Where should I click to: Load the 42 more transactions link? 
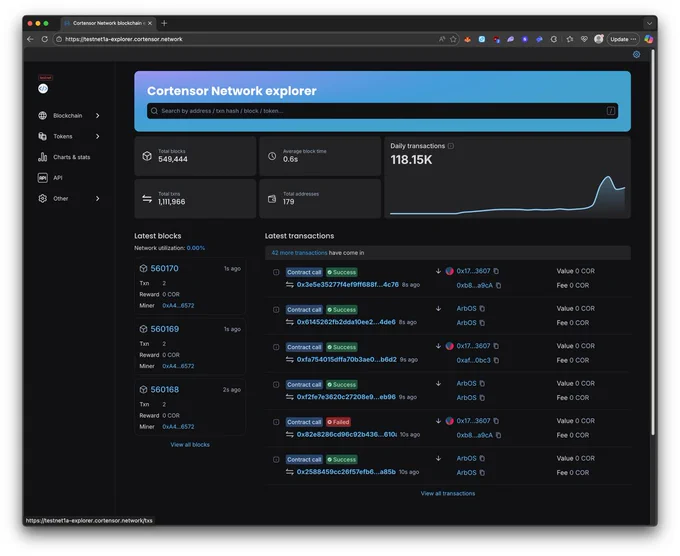(299, 253)
